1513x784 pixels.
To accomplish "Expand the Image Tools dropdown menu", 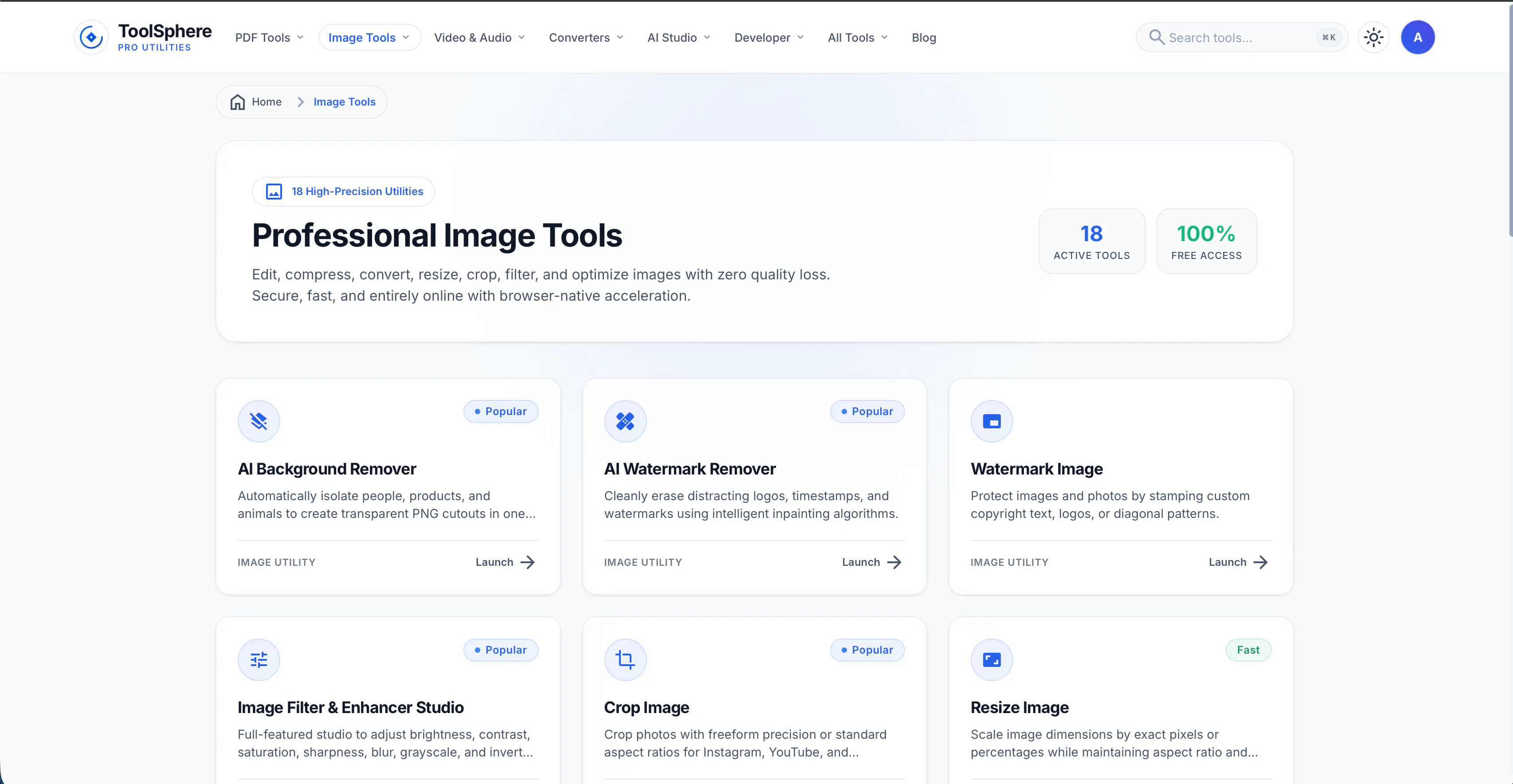I will [x=369, y=38].
